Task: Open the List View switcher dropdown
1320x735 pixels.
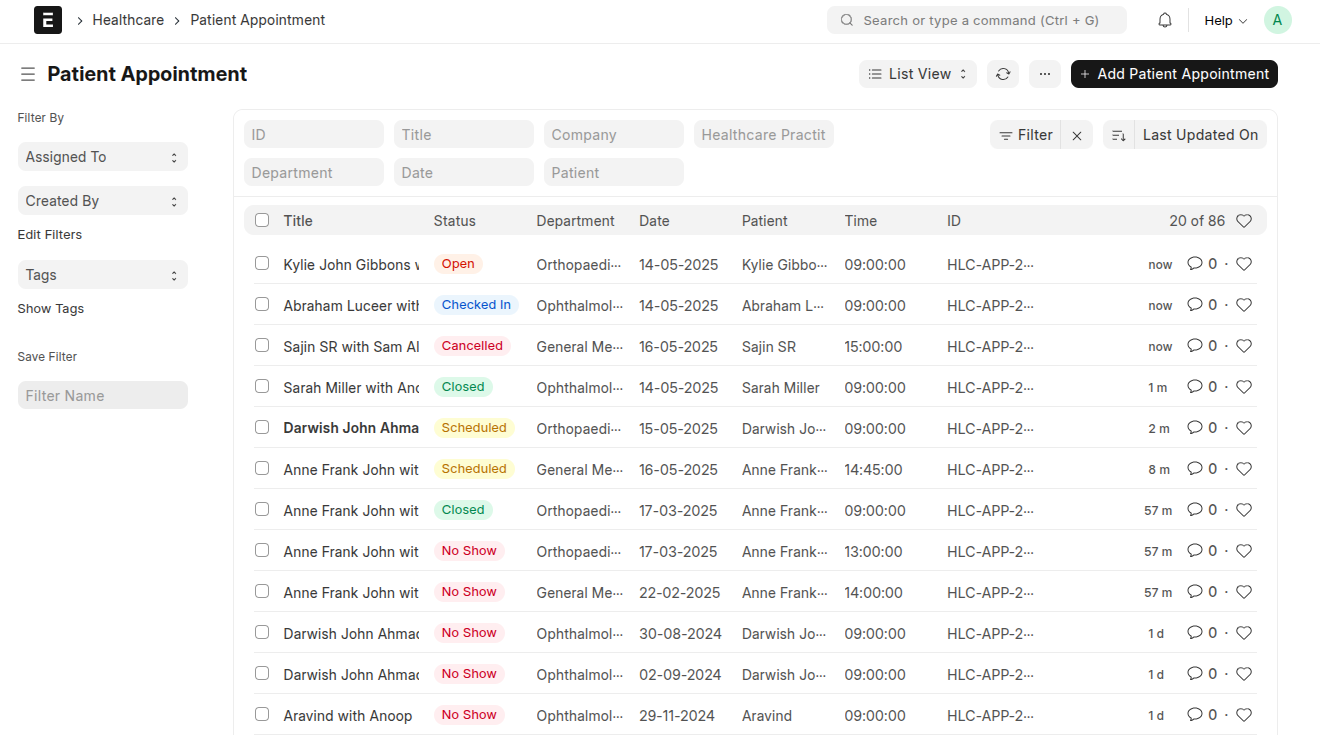Action: 918,74
